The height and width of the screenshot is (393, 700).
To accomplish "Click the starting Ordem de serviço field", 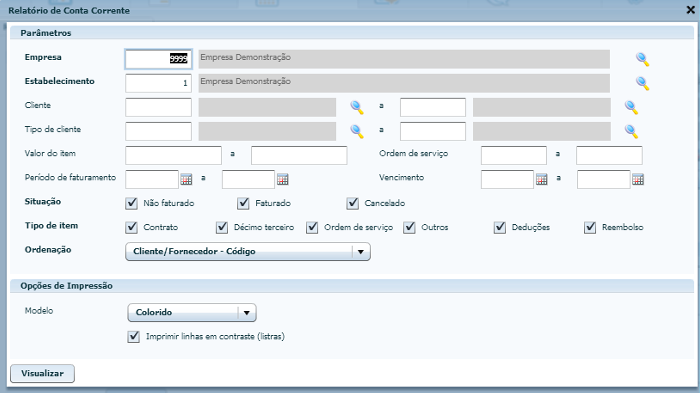I will click(x=514, y=155).
